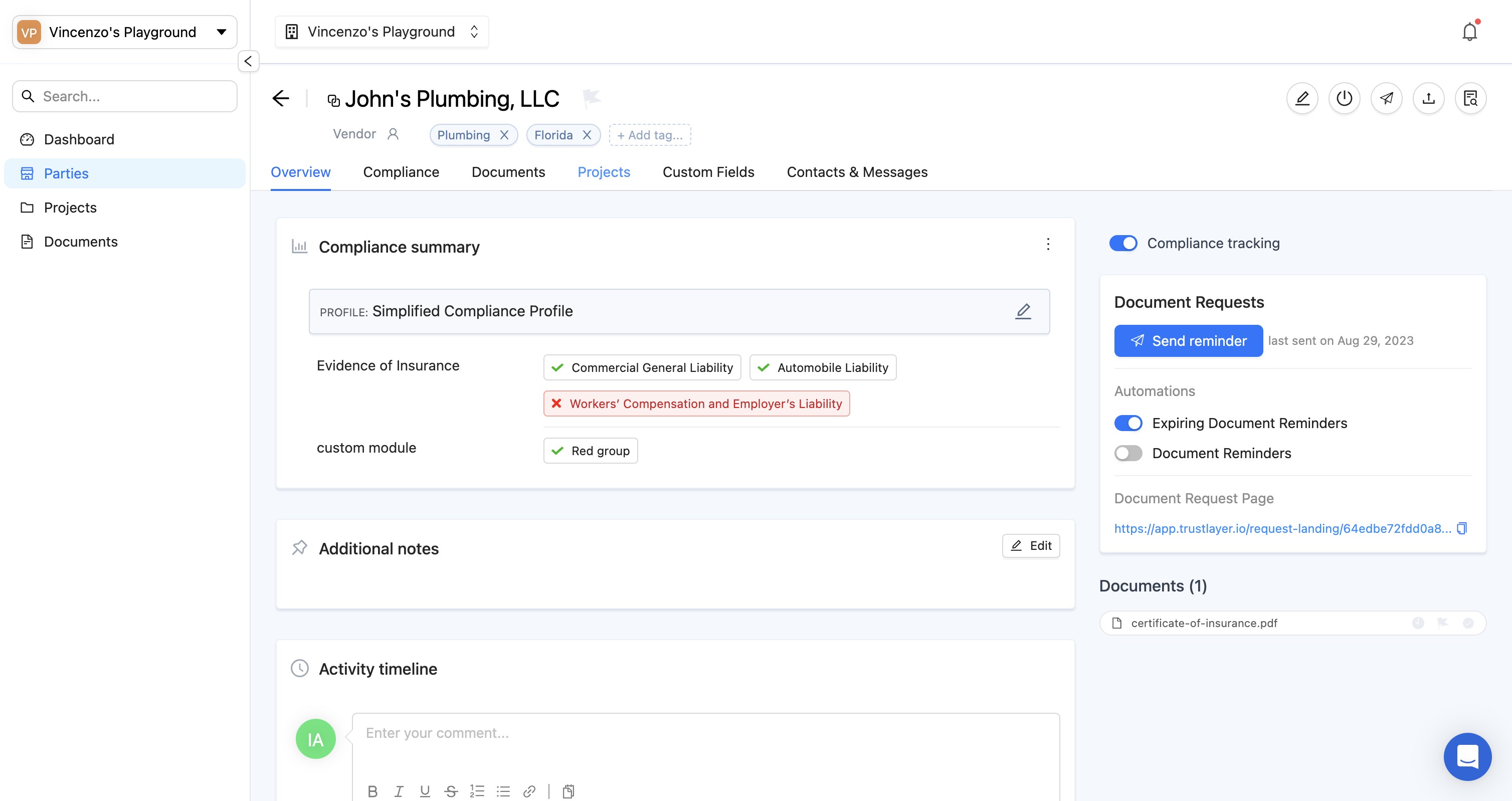Click the power icon in the header actions
The width and height of the screenshot is (1512, 801).
[1344, 98]
